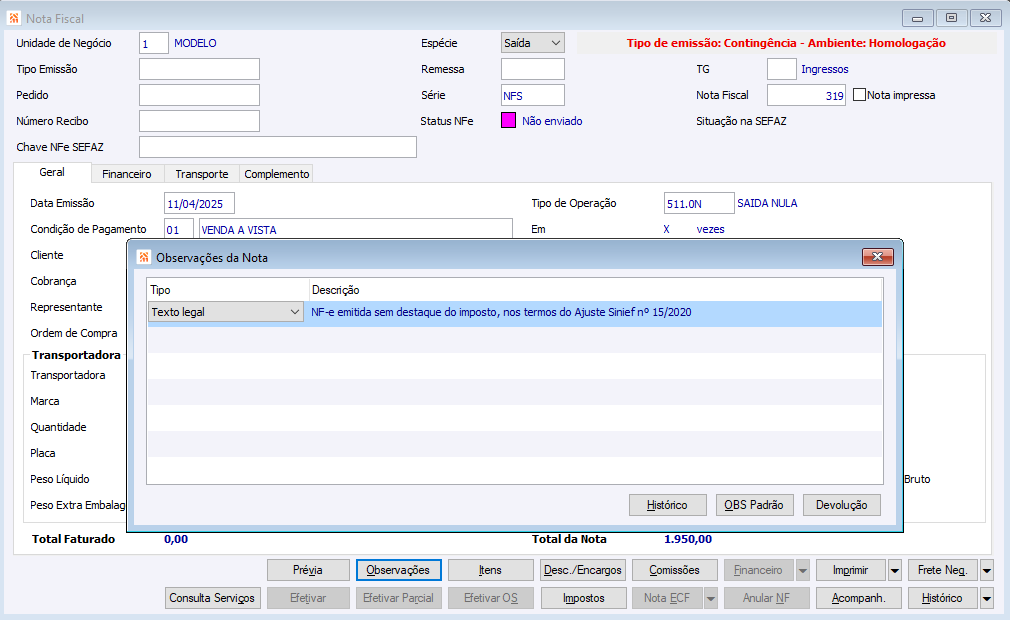This screenshot has width=1011, height=620.
Task: Open the Itens button
Action: [491, 570]
